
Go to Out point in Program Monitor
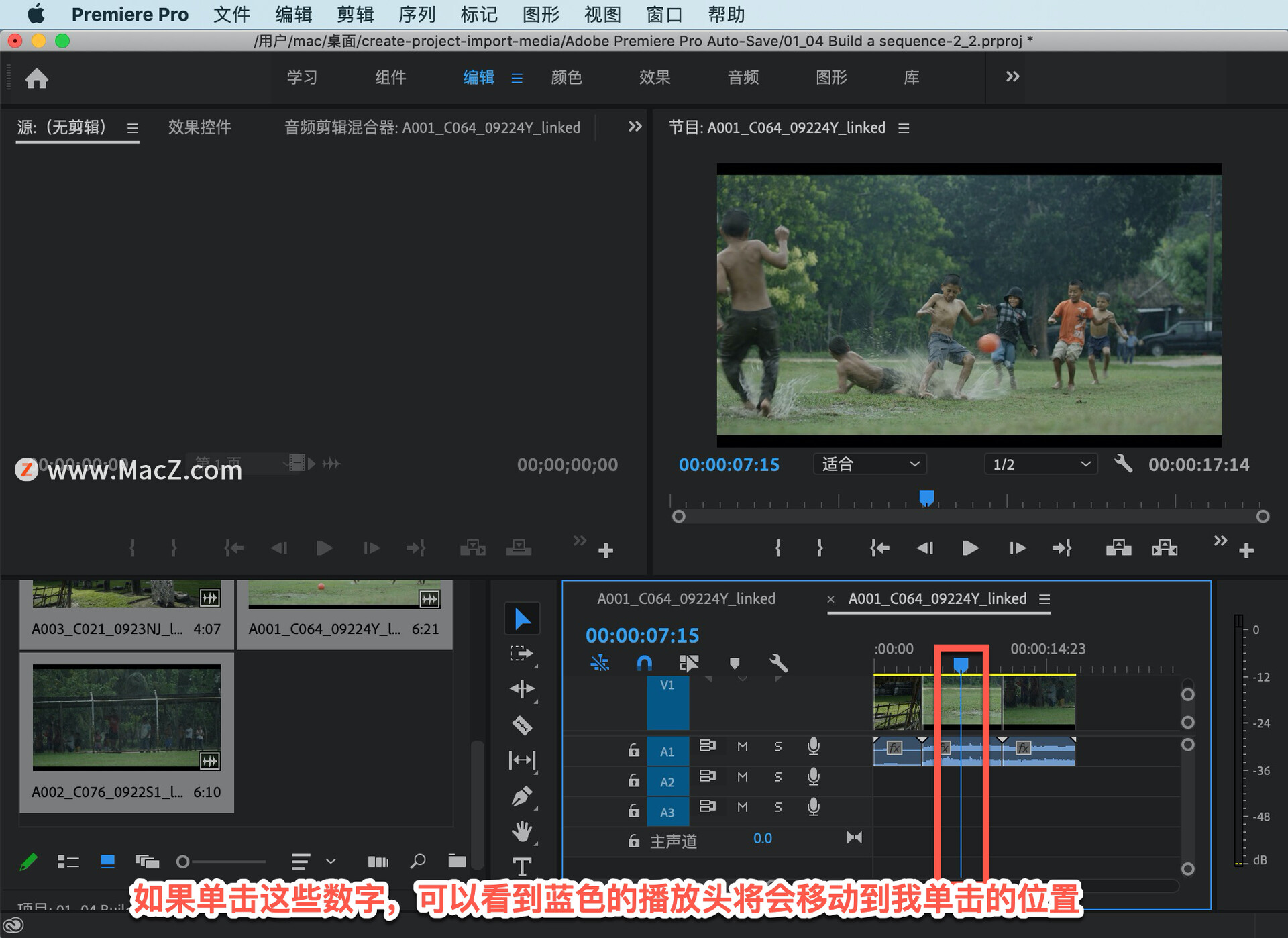click(1062, 548)
